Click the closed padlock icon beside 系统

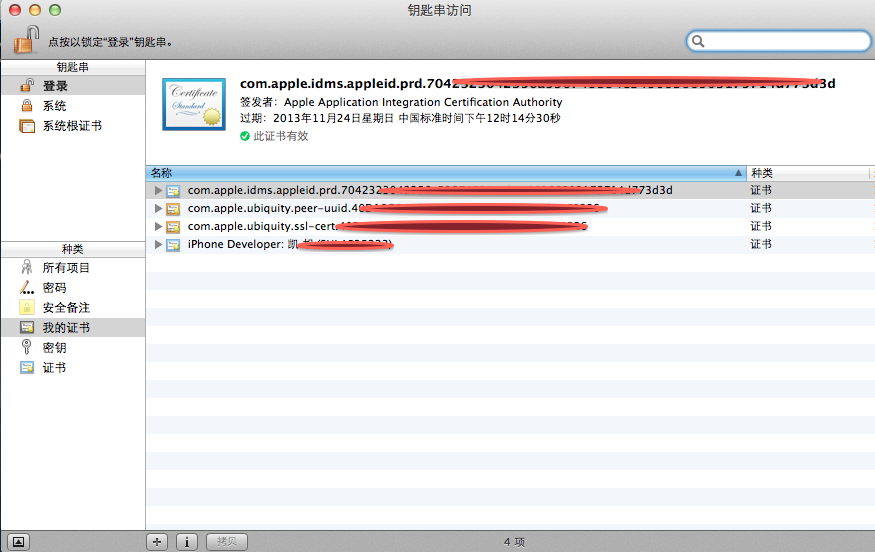click(27, 105)
